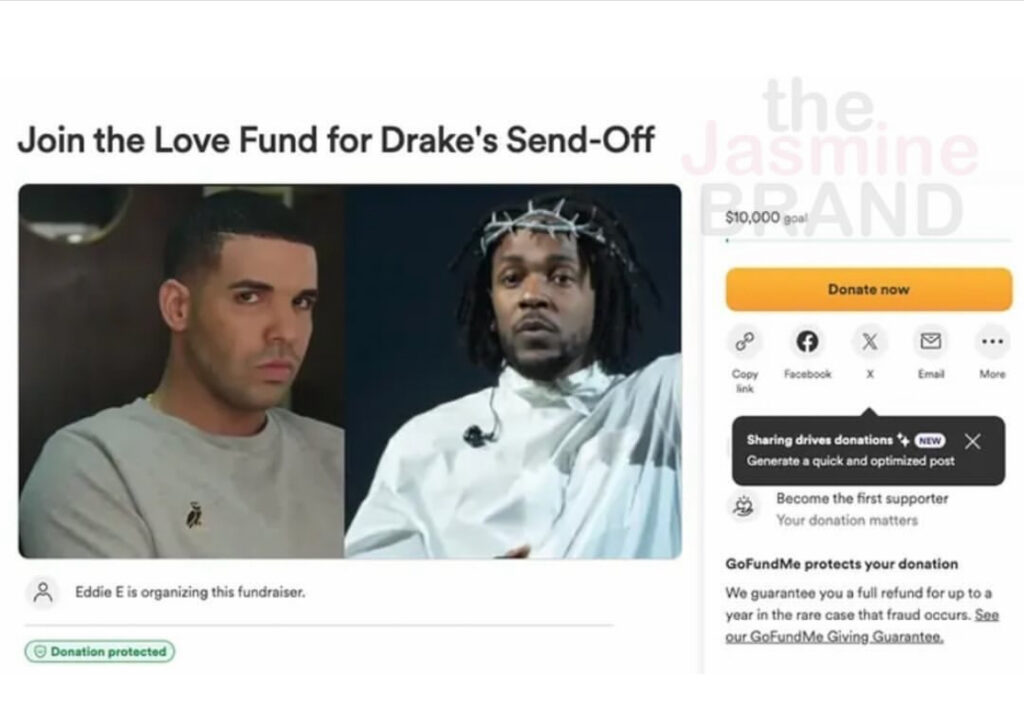Open the Email share envelope icon
Viewport: 1024px width, 719px height.
coord(931,342)
